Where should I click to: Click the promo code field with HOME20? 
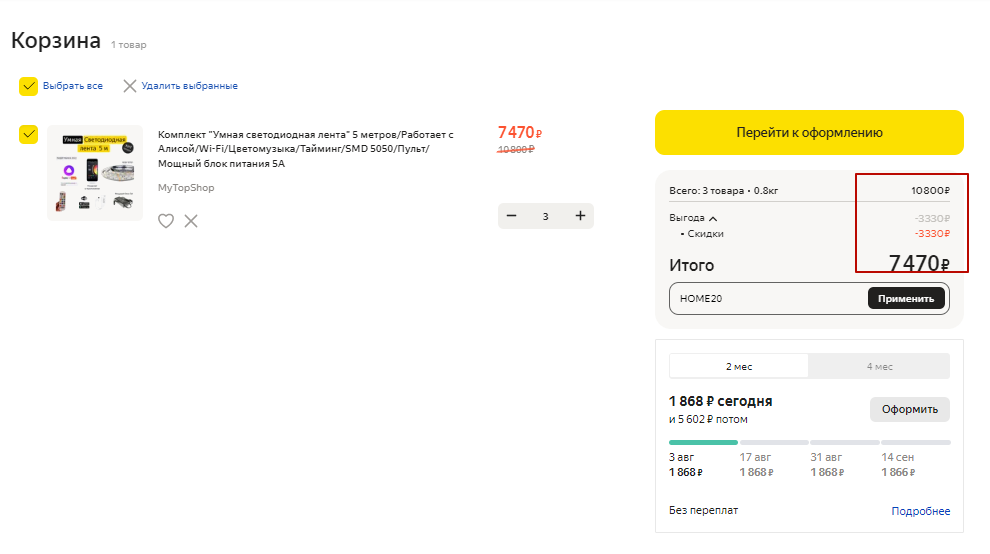[x=765, y=298]
